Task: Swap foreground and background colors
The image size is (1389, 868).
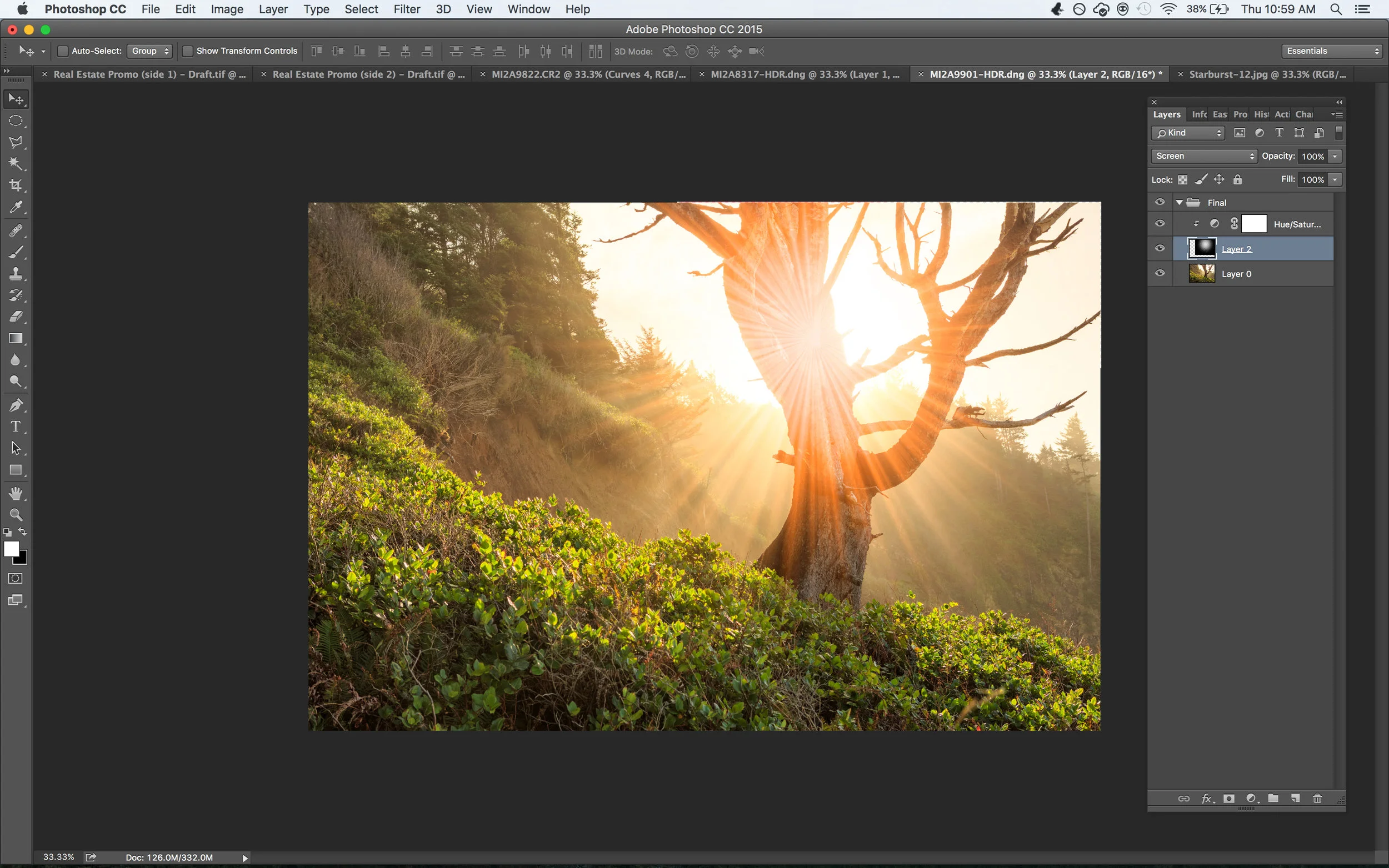Action: click(x=22, y=532)
